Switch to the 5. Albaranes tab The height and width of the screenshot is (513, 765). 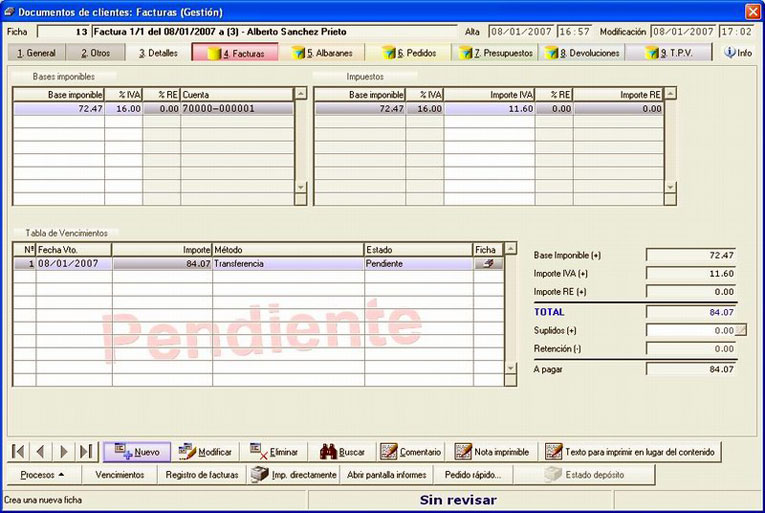coord(322,53)
